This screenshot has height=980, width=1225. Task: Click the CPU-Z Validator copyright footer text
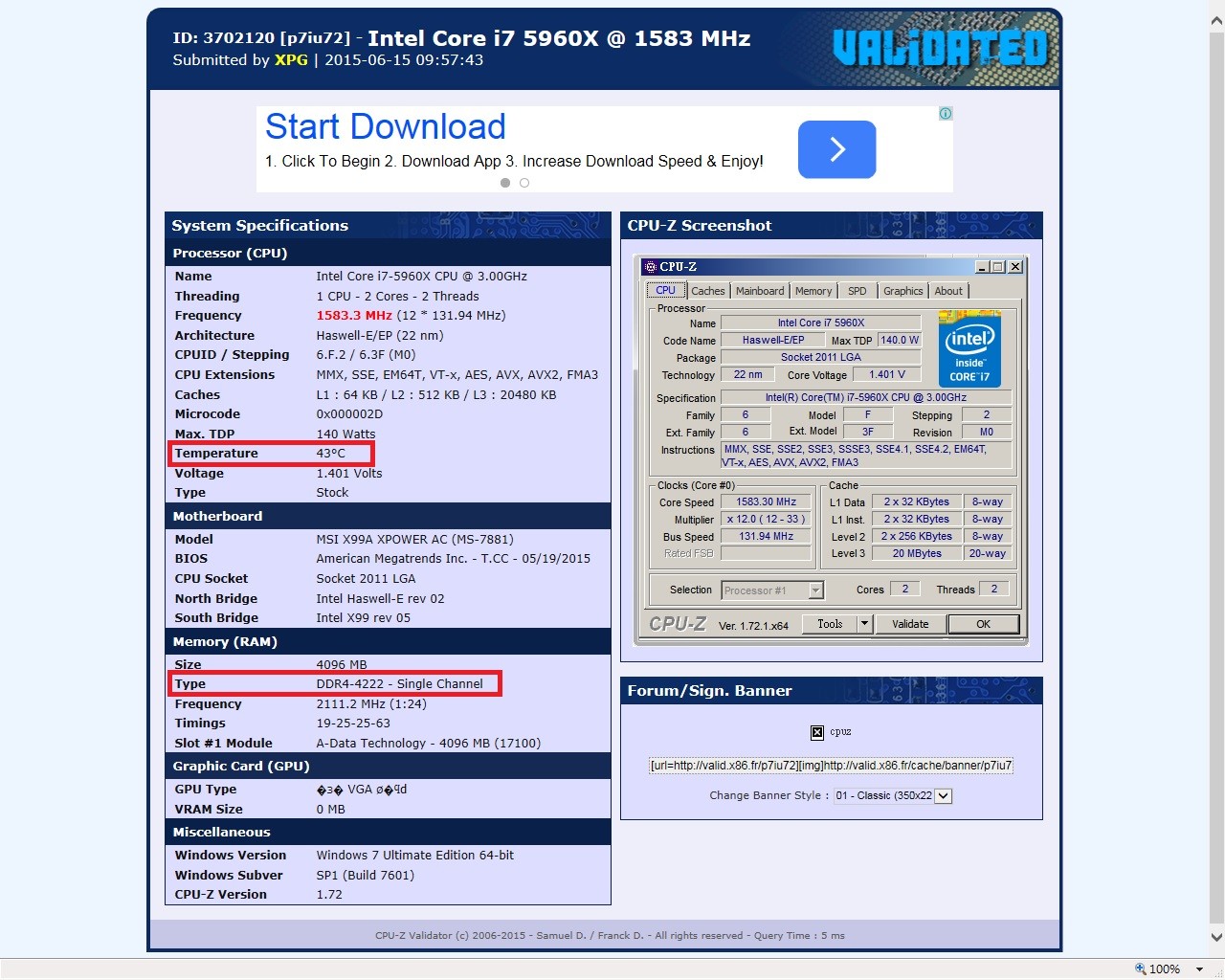[x=610, y=935]
